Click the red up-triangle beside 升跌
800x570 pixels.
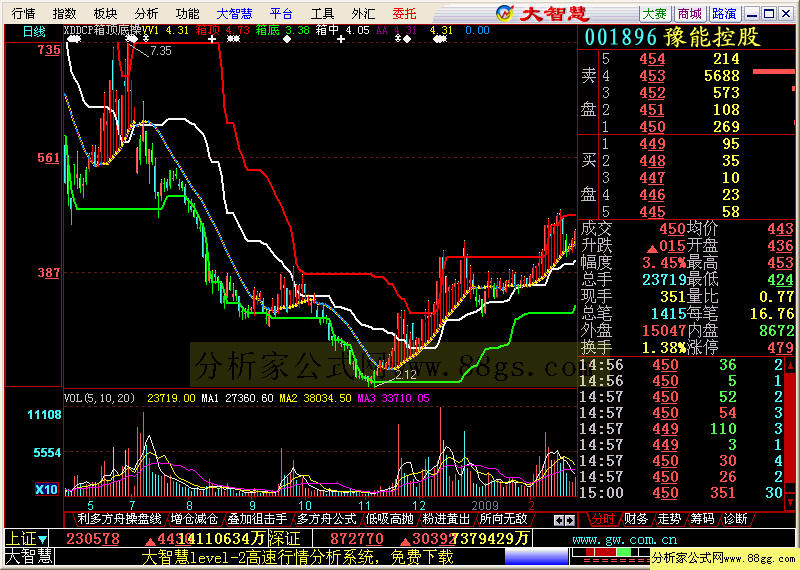(652, 249)
